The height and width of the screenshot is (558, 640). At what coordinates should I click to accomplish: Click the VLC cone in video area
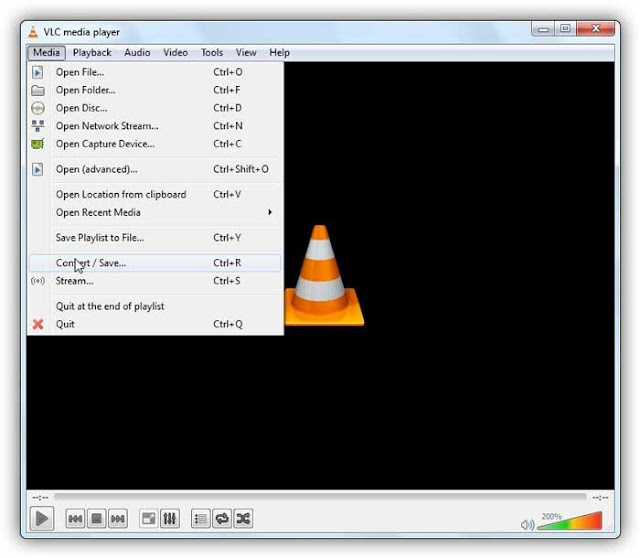(x=324, y=276)
